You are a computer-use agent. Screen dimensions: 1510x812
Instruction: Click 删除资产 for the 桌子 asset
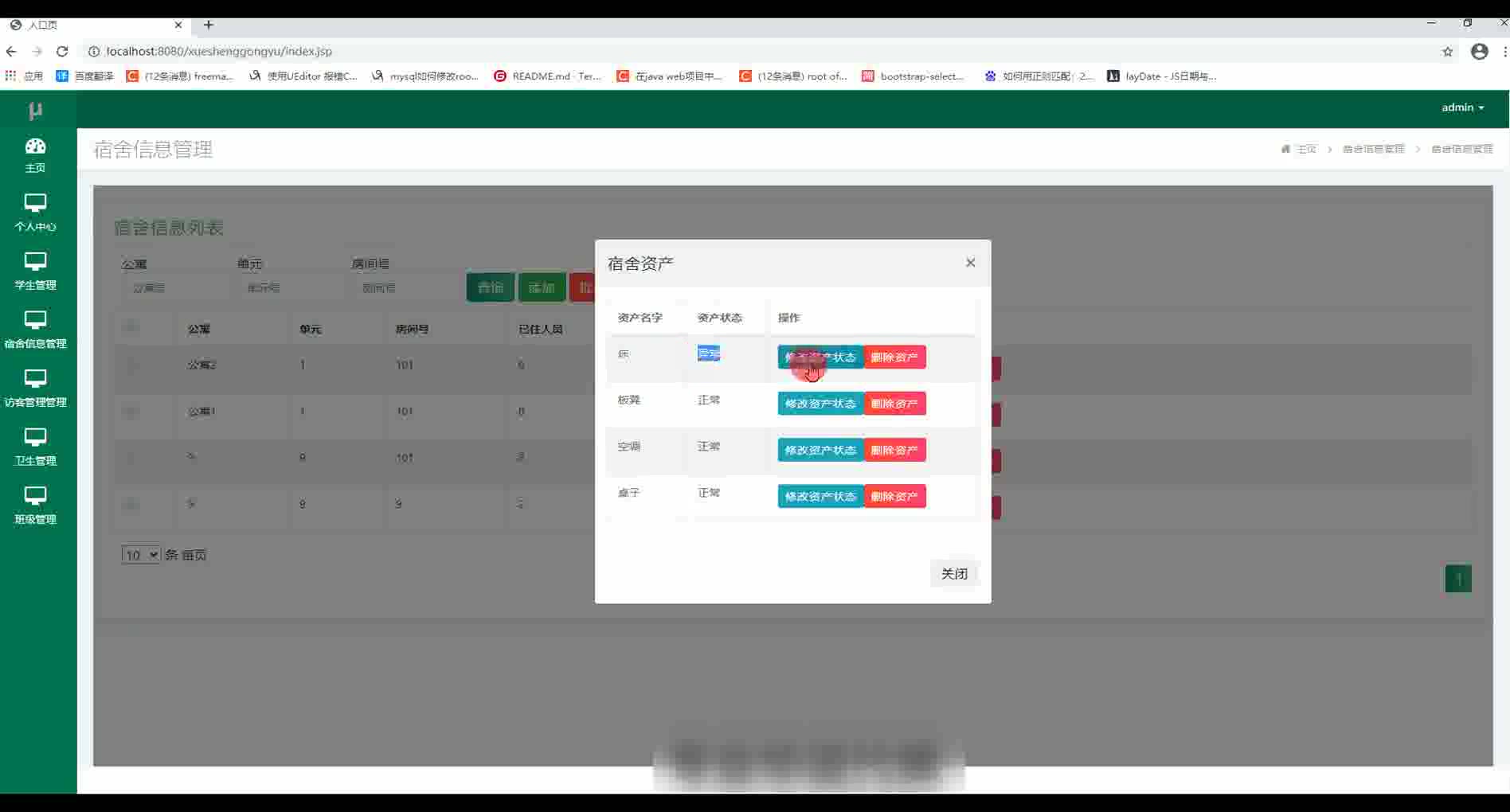pyautogui.click(x=894, y=496)
